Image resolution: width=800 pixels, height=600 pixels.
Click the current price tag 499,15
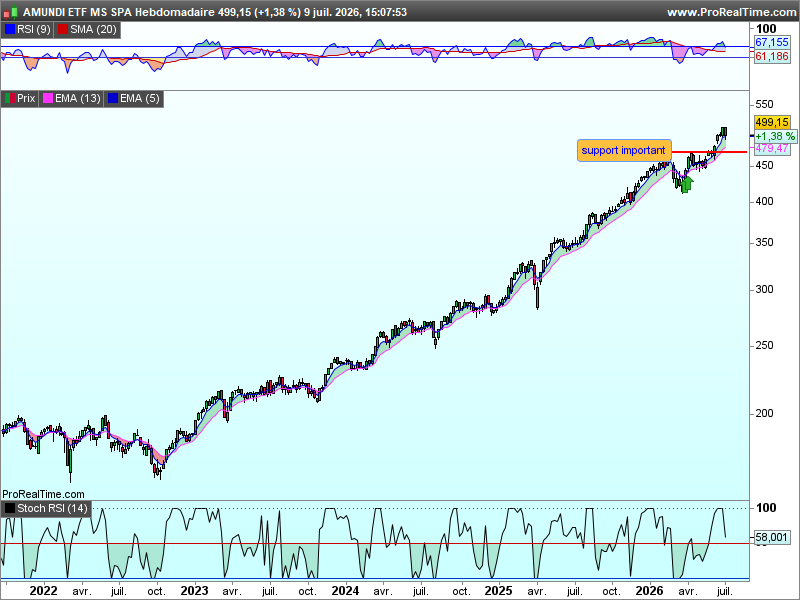point(772,122)
